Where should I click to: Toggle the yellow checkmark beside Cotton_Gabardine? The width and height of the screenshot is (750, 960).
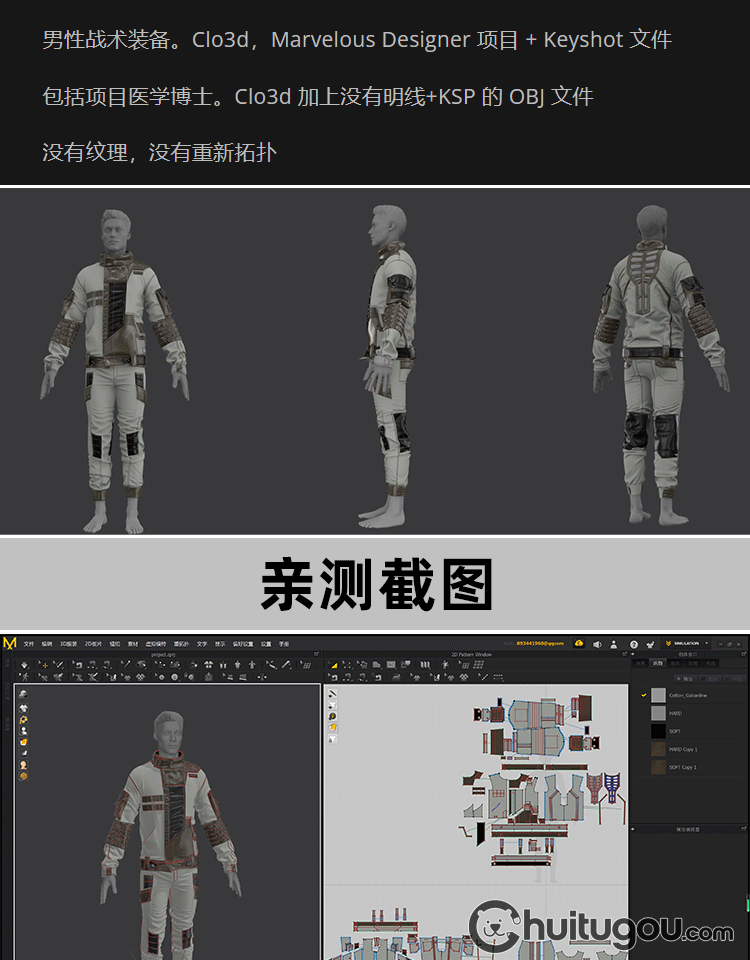tap(643, 695)
